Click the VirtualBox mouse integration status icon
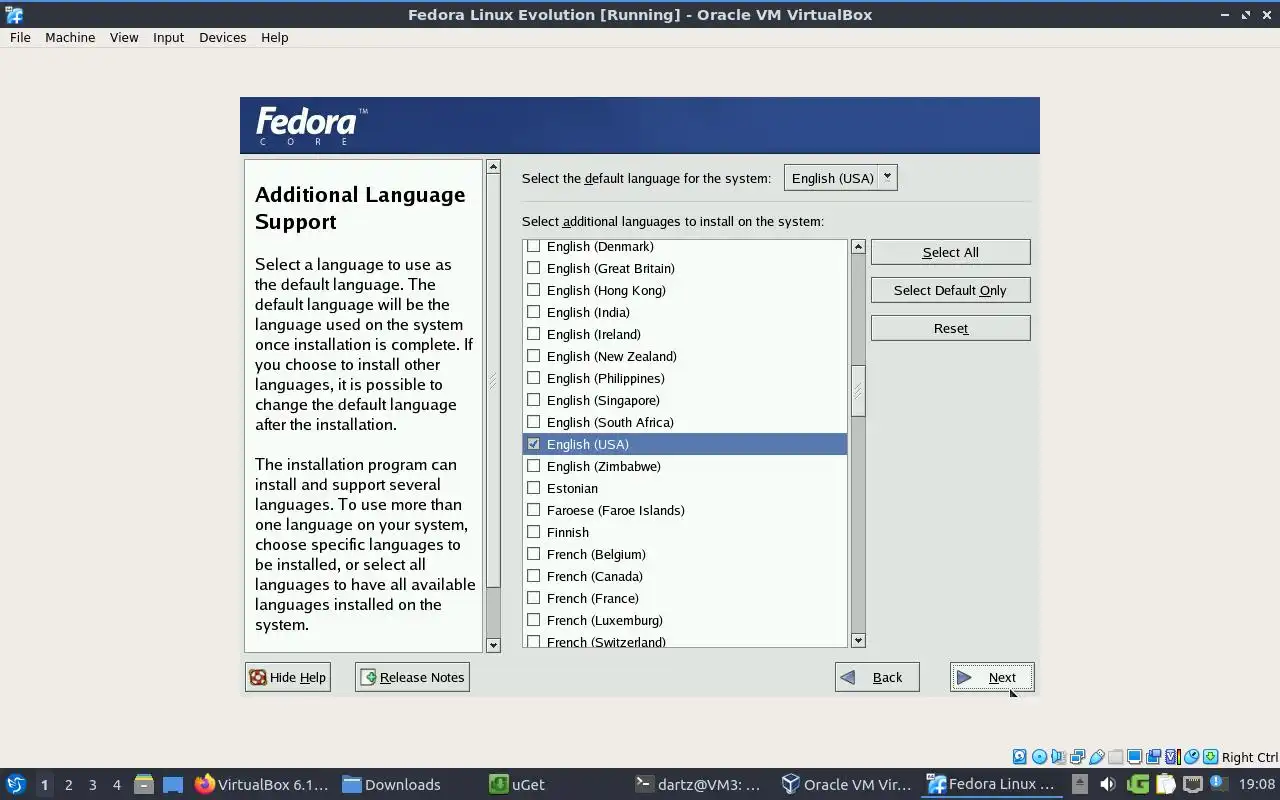Screen dimensions: 1280x800 point(1191,757)
